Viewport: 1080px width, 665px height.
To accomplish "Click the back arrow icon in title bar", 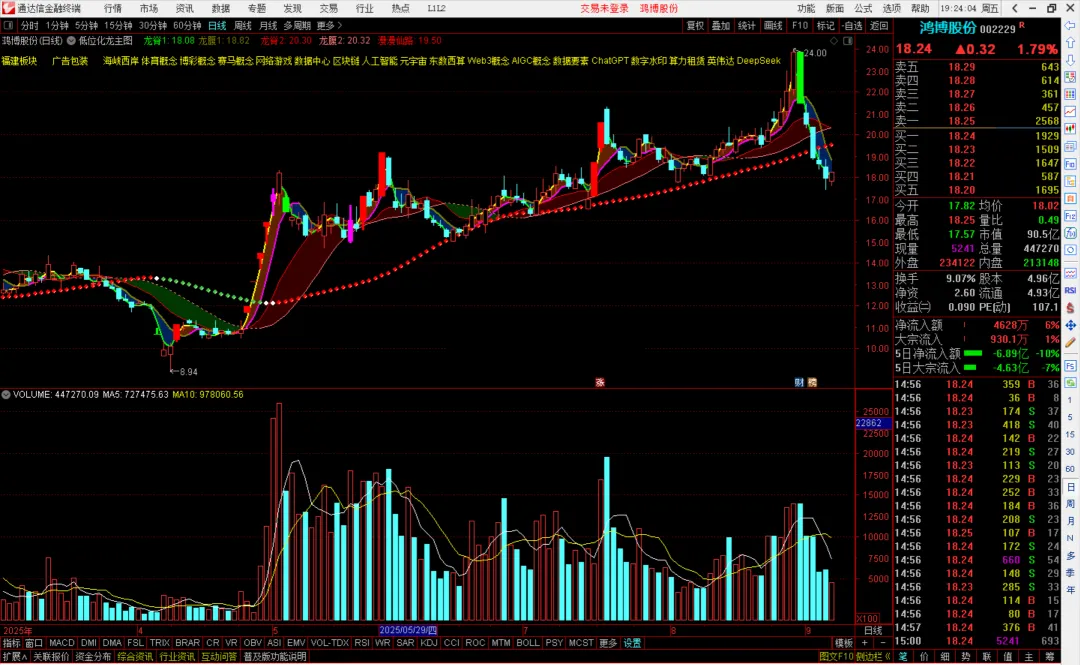I will [x=1015, y=8].
